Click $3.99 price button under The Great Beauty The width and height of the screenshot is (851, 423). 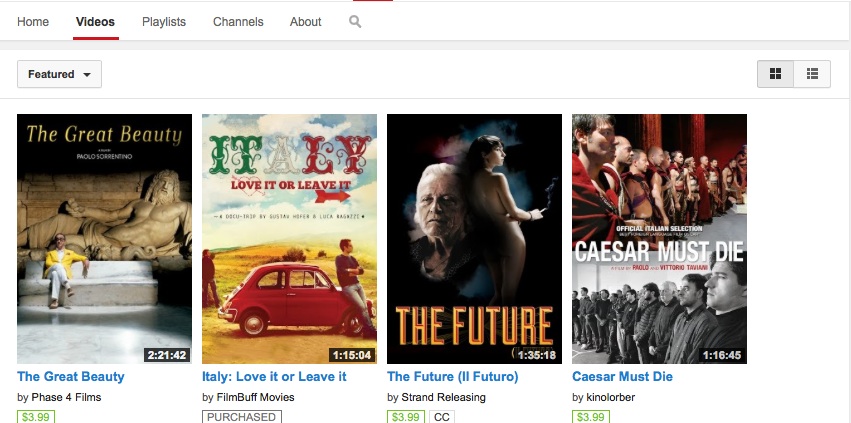pos(36,416)
